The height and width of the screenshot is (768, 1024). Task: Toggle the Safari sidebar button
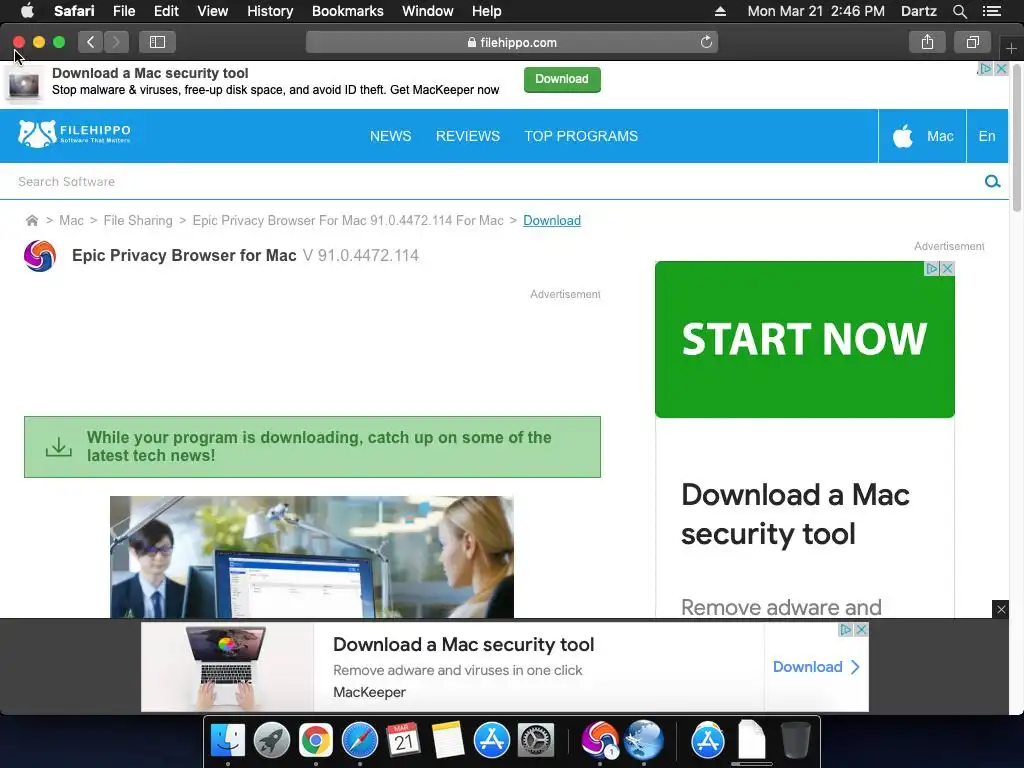pos(157,42)
